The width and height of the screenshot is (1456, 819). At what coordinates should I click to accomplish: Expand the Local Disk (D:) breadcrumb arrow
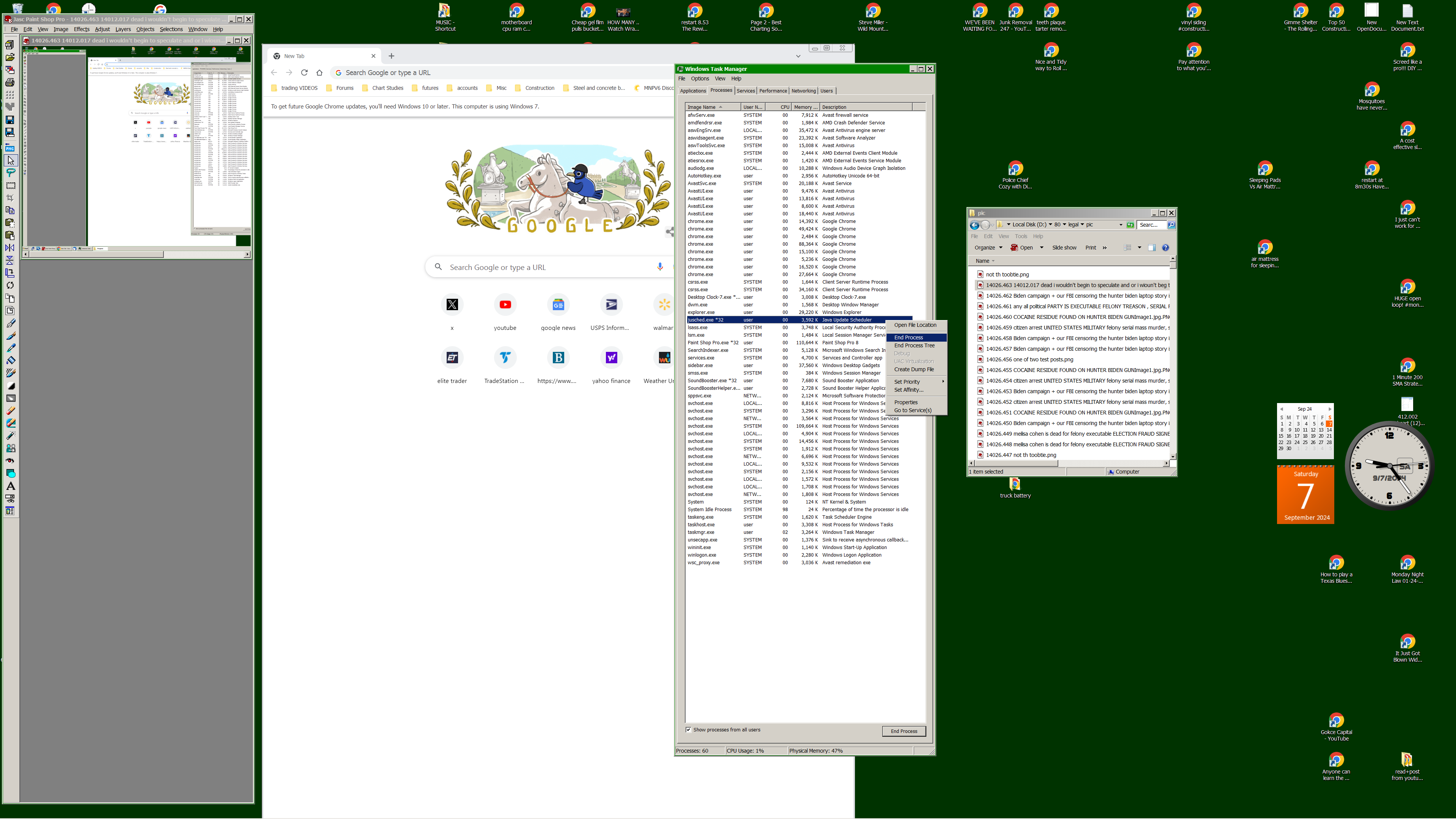tap(1050, 225)
